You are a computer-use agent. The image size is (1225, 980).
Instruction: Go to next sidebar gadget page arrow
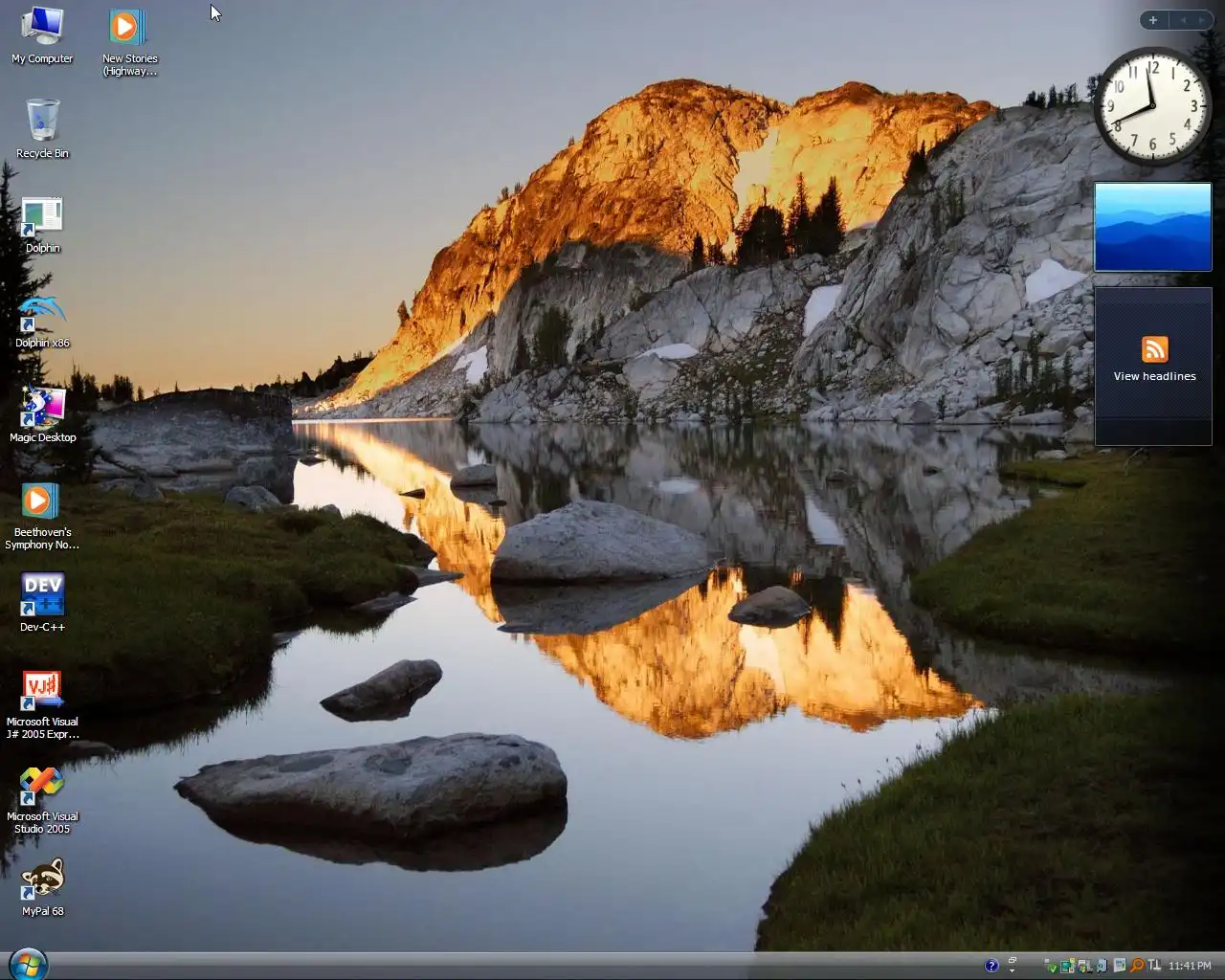1202,20
